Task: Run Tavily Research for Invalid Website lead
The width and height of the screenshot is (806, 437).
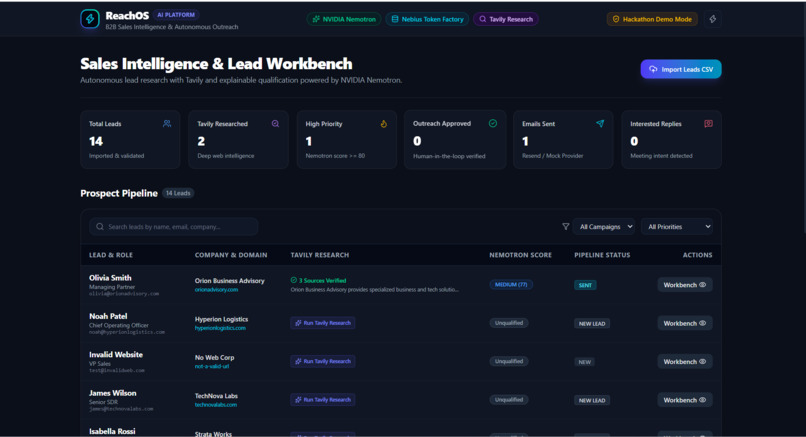Action: coord(323,361)
